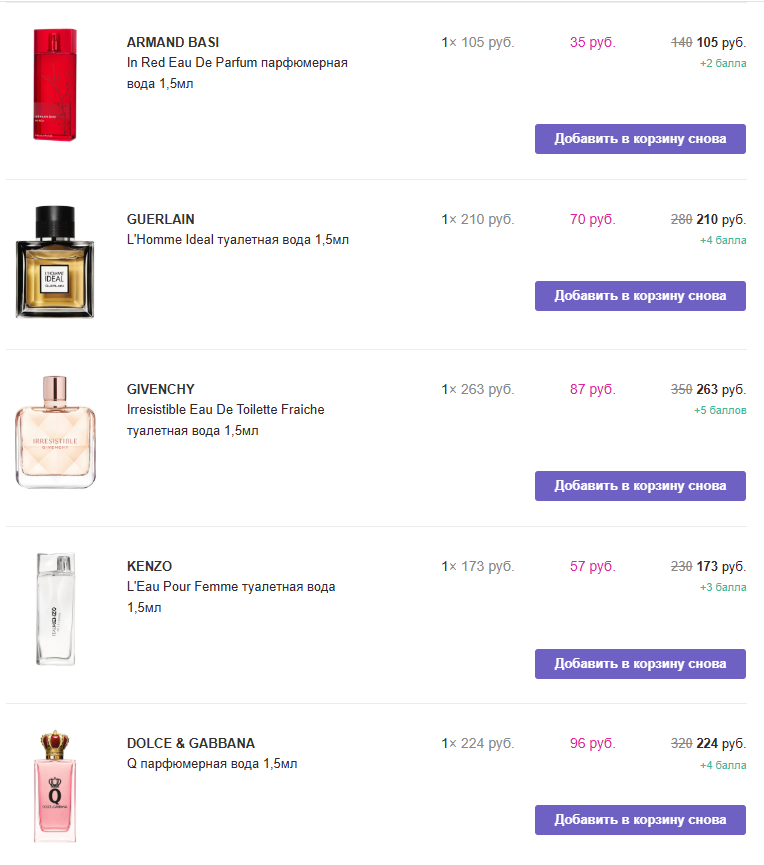Open the GUERLAIN brand link

[161, 219]
